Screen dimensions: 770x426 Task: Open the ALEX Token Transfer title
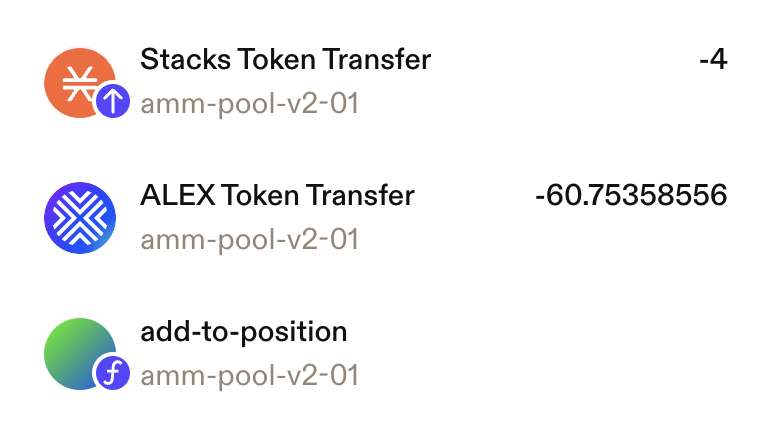277,196
